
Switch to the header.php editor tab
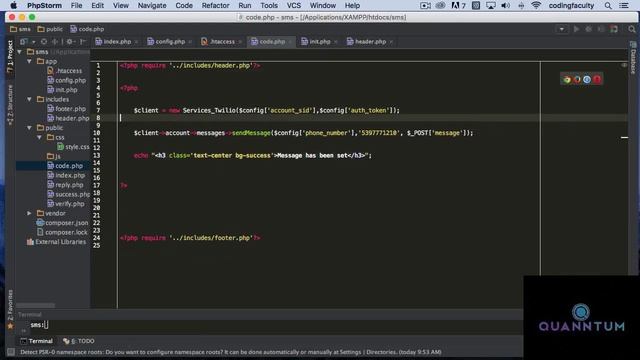coord(370,42)
